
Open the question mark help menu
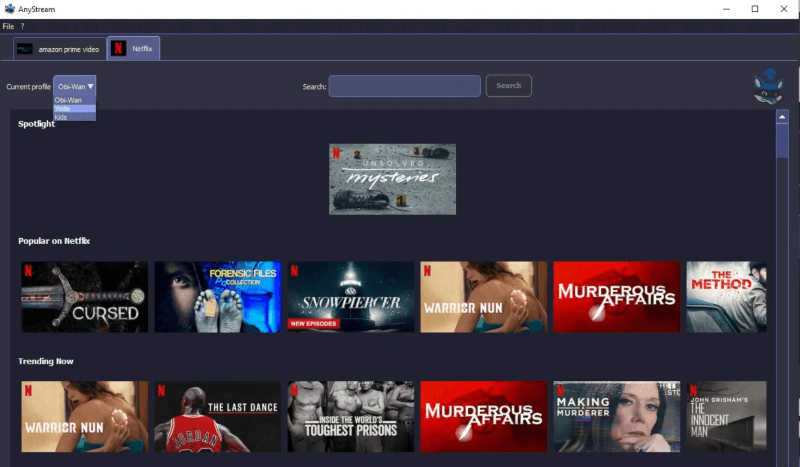[22, 26]
